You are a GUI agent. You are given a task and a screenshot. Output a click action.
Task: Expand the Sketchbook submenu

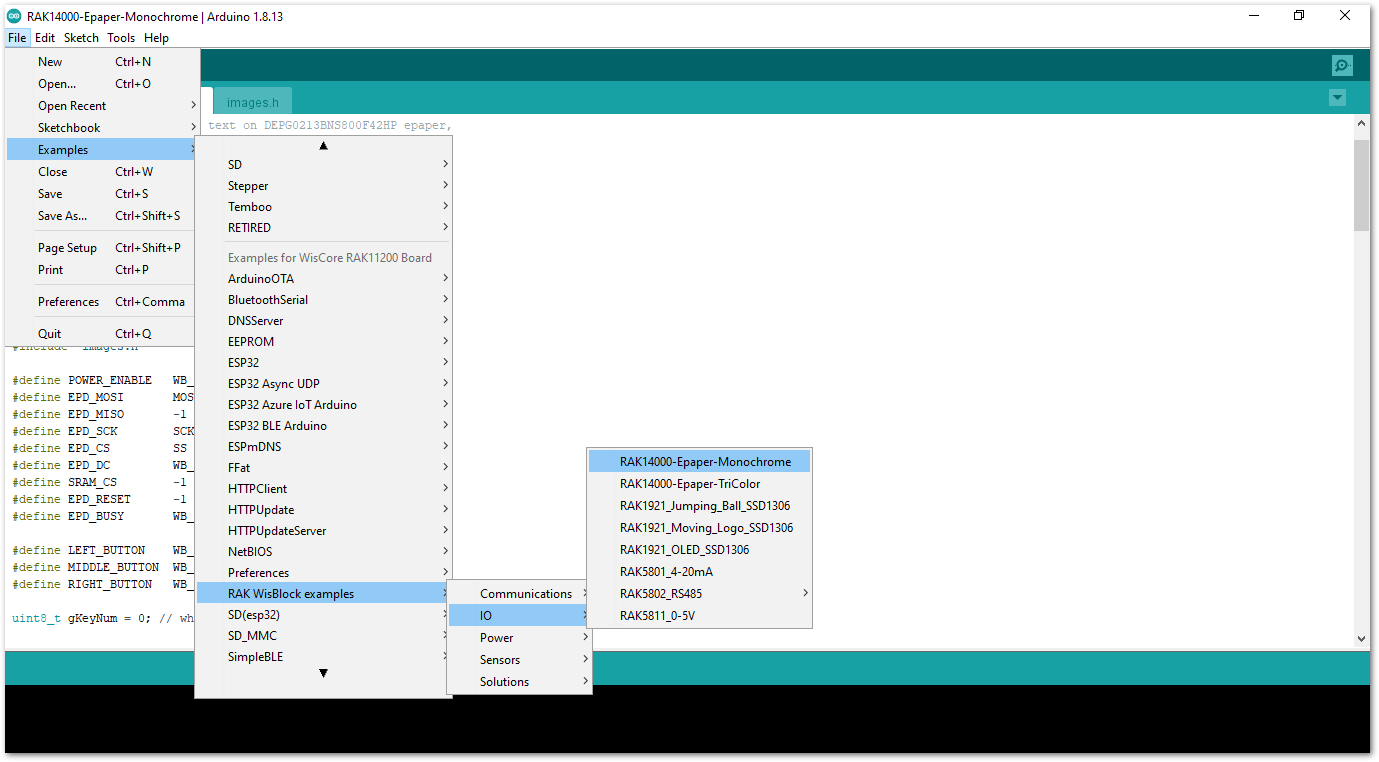[x=102, y=128]
